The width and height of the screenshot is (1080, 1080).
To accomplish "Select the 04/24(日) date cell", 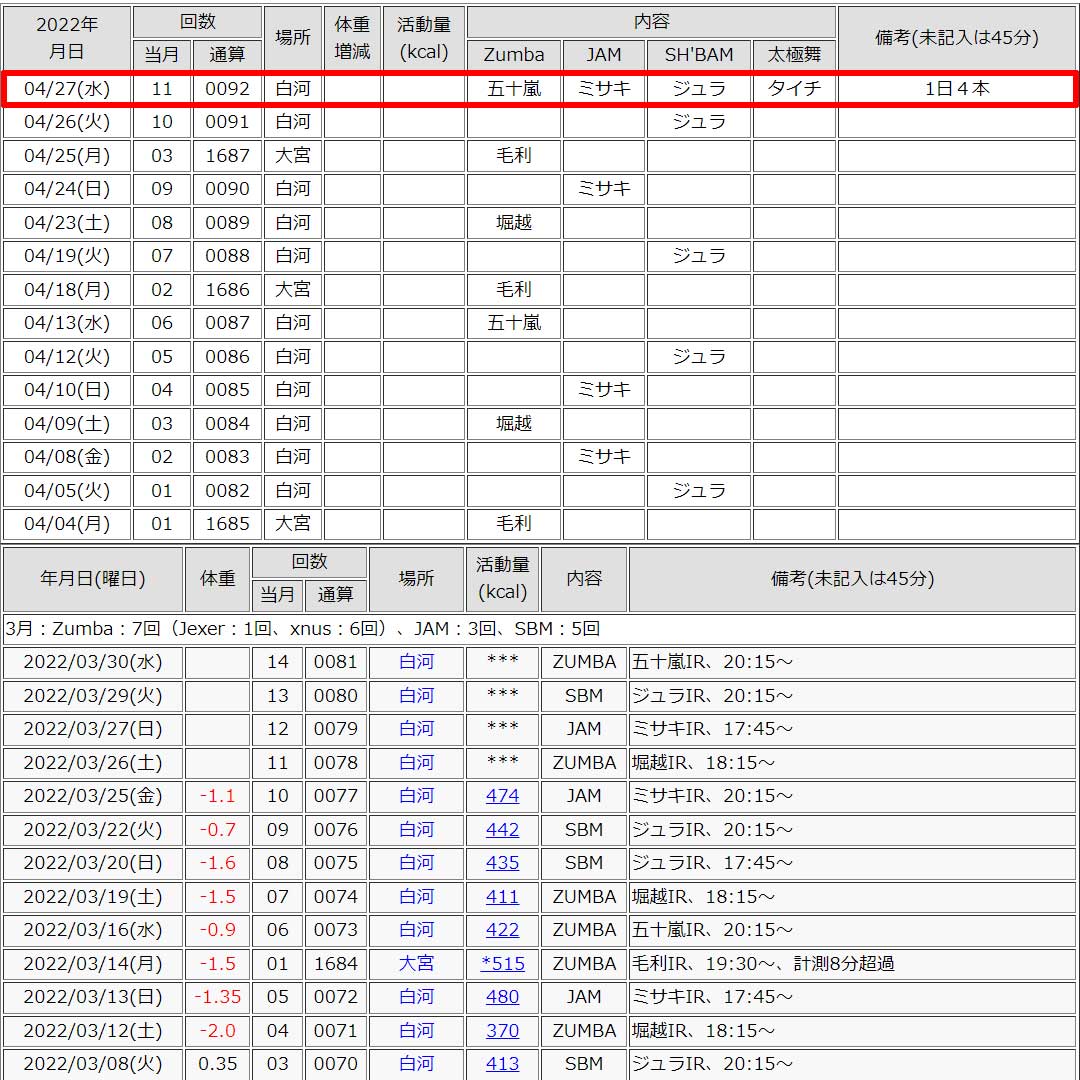I will (x=67, y=189).
